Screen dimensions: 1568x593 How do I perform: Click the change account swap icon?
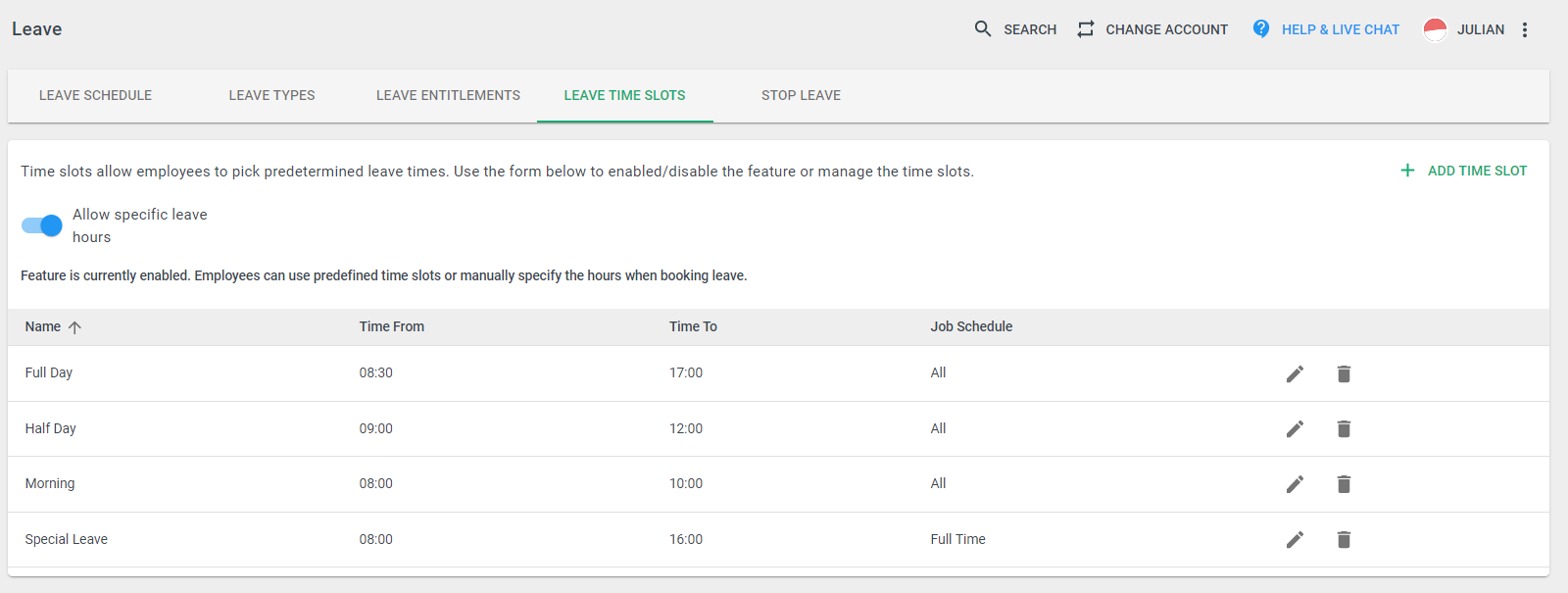[1085, 29]
